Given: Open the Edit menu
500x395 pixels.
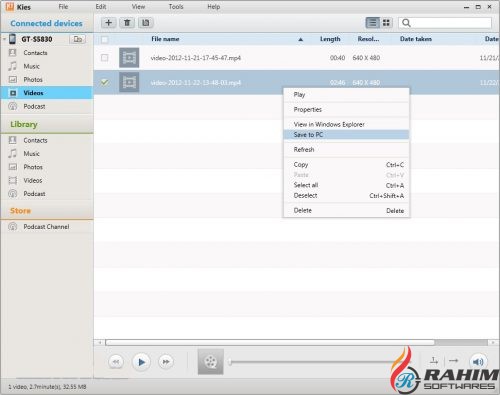Looking at the screenshot, I should click(101, 7).
